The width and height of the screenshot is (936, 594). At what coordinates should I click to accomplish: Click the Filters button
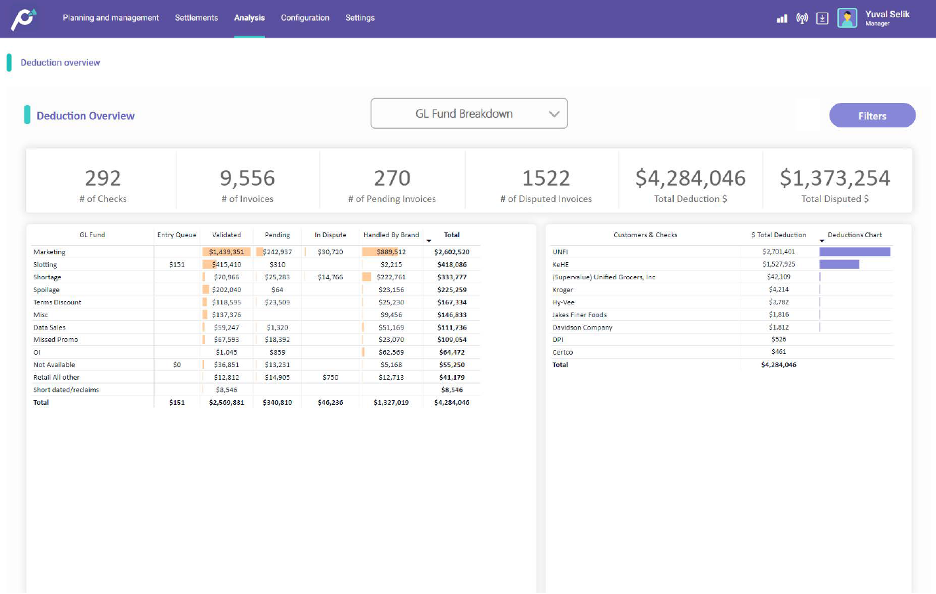point(872,116)
